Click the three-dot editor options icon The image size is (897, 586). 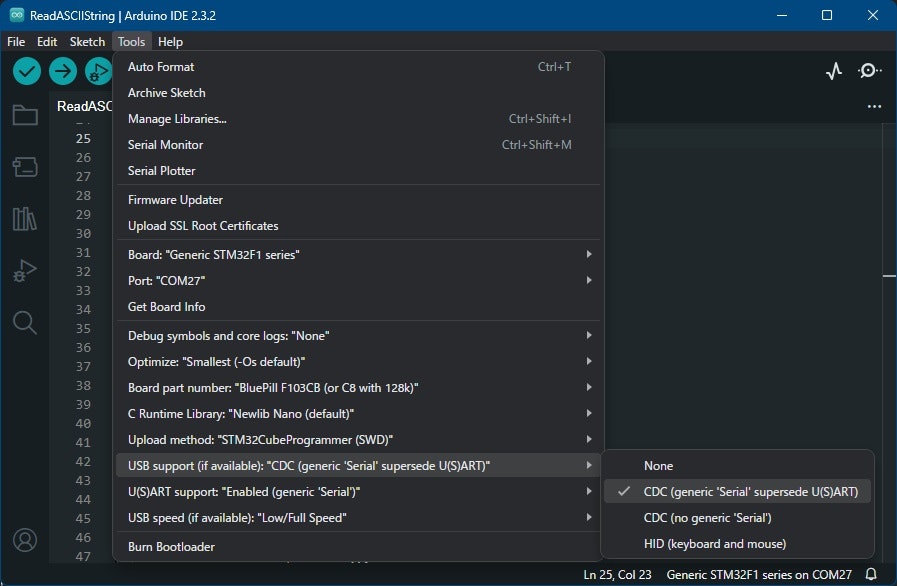tap(874, 106)
